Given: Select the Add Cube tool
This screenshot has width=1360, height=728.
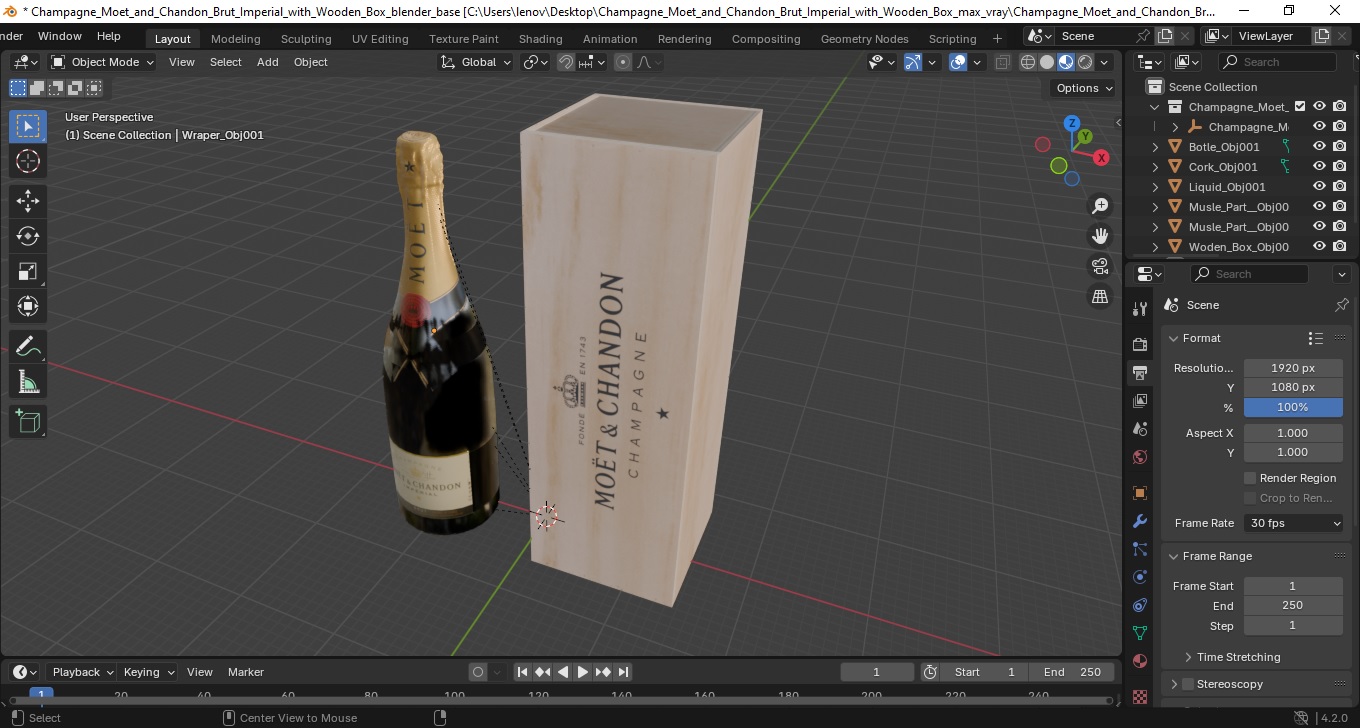Looking at the screenshot, I should [x=28, y=421].
